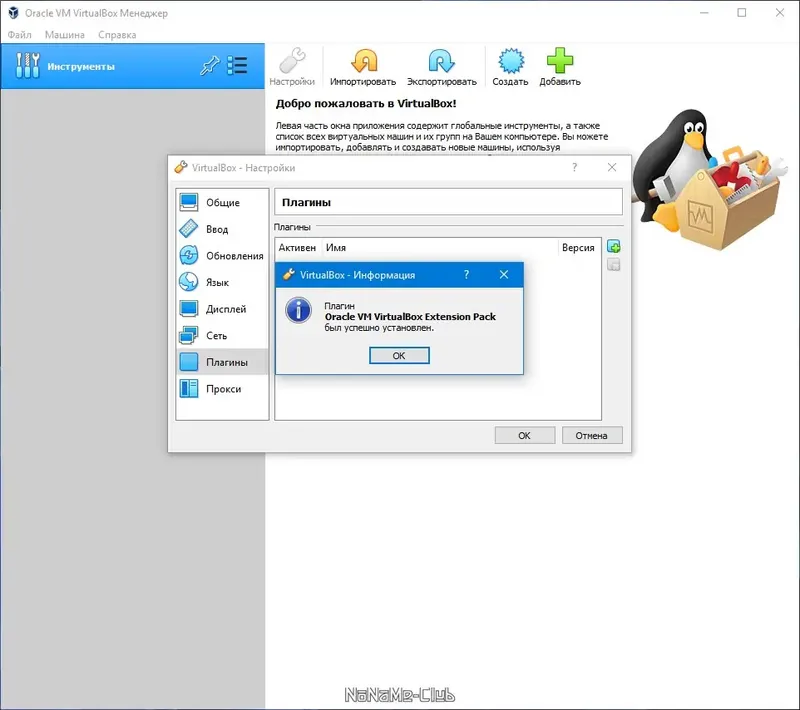This screenshot has width=800, height=710.
Task: Close the Oracle VM VirtualBox Manager window
Action: tap(780, 13)
